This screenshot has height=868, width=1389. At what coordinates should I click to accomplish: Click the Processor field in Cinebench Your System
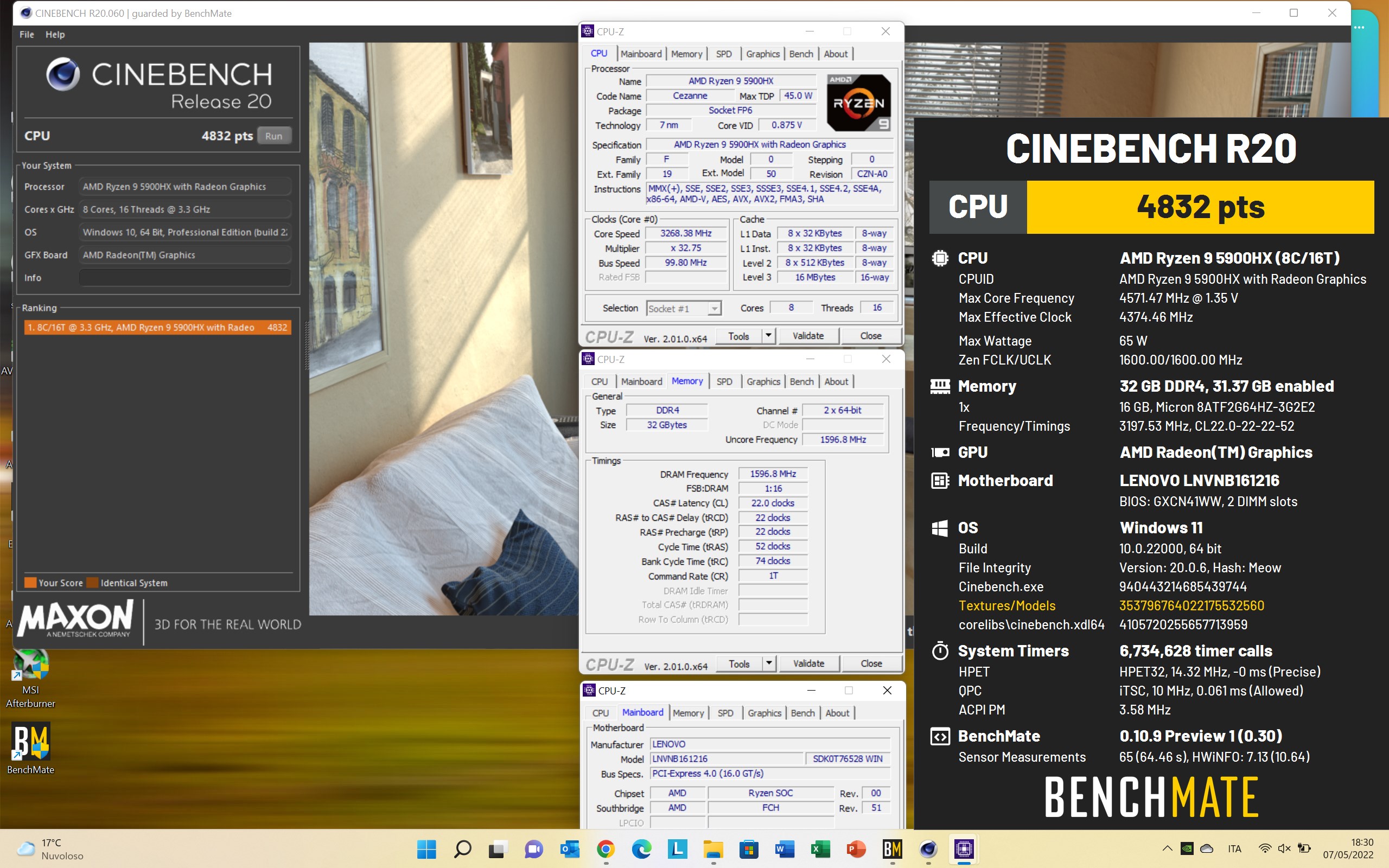pyautogui.click(x=184, y=187)
